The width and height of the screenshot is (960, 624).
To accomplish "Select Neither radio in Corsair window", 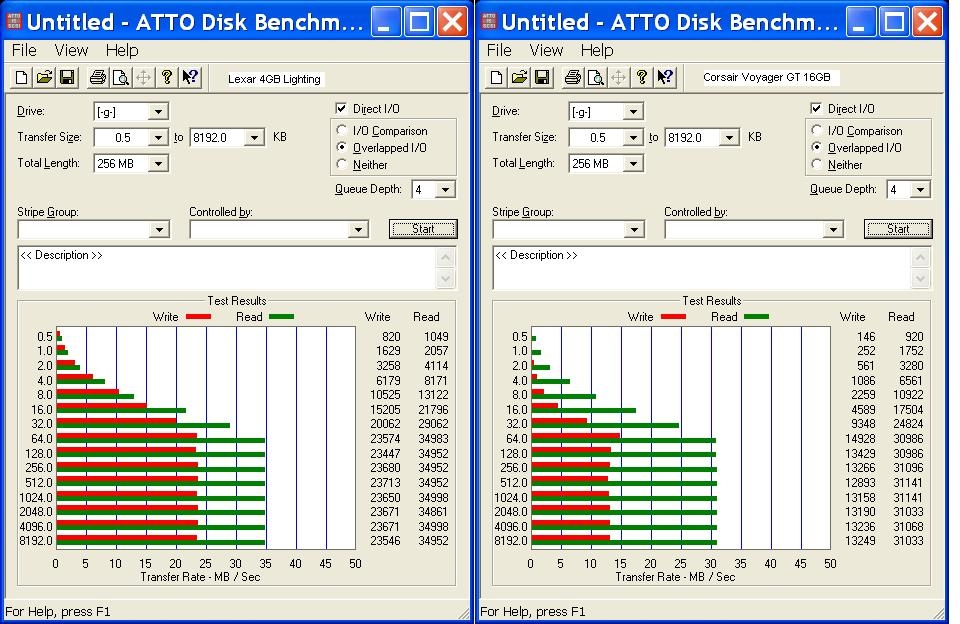I will click(x=817, y=164).
